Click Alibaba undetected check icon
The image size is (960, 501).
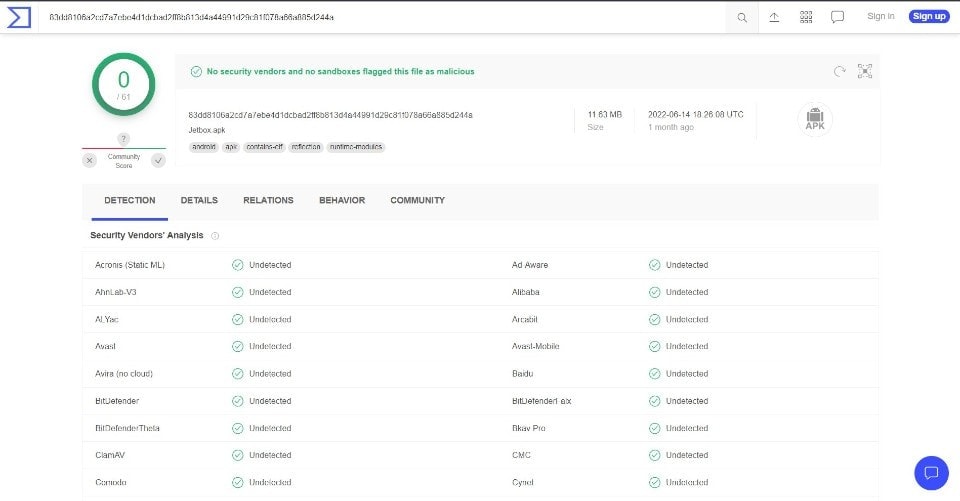tap(654, 292)
